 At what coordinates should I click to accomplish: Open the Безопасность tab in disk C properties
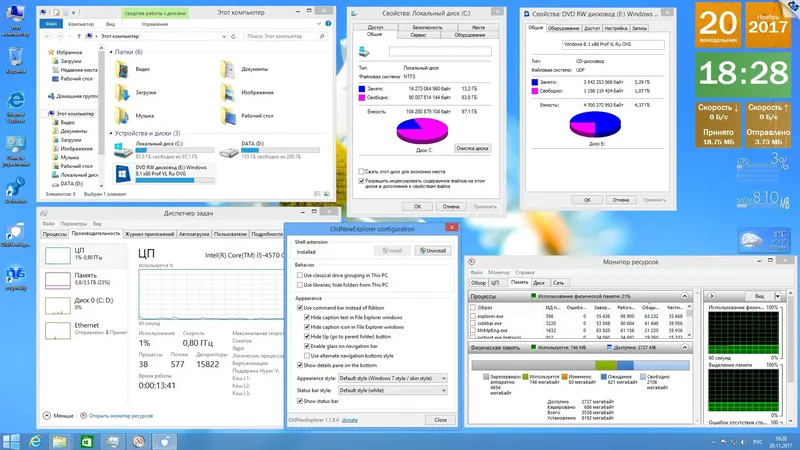coord(428,27)
